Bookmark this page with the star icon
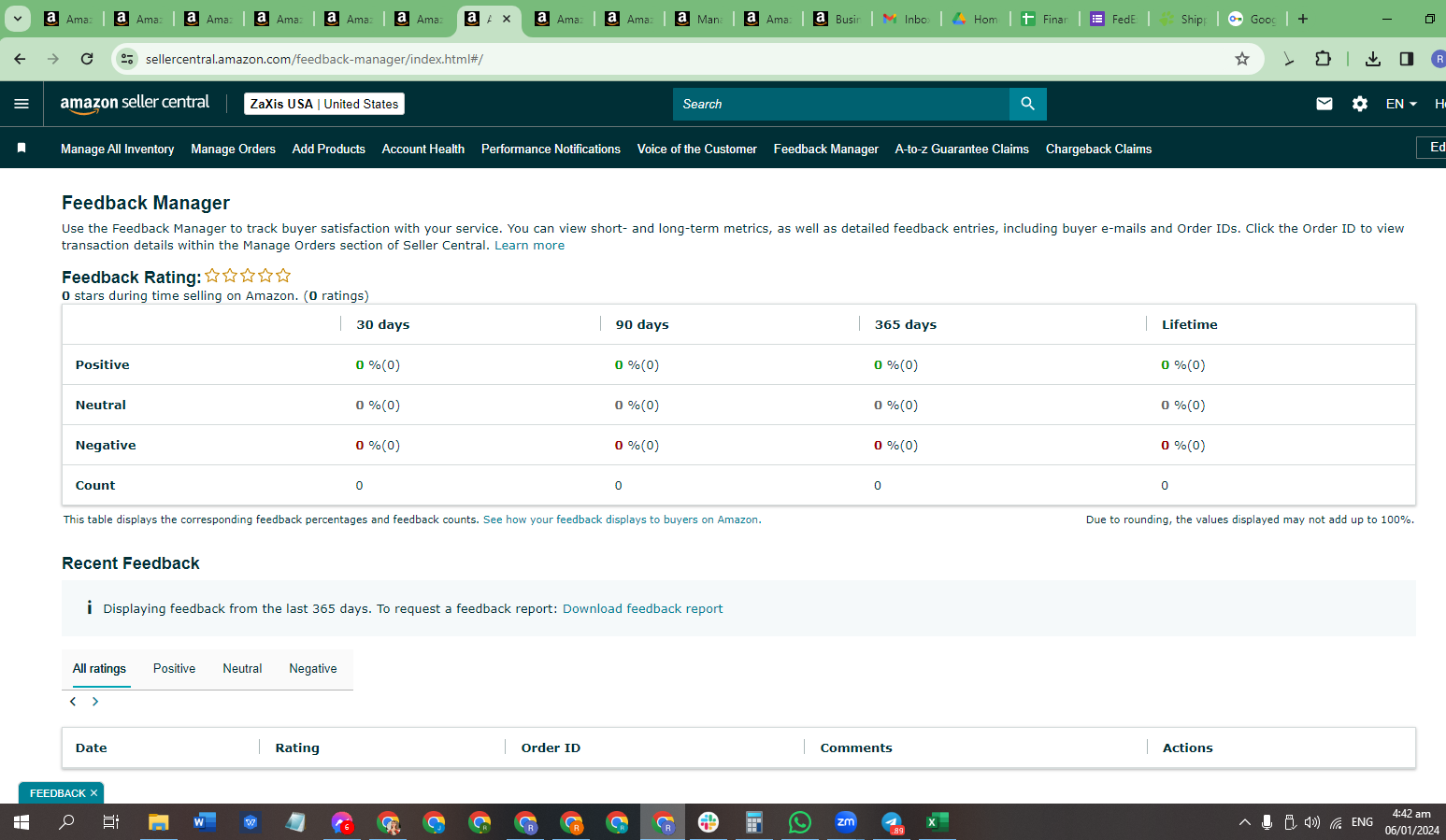Image resolution: width=1446 pixels, height=840 pixels. click(1242, 59)
